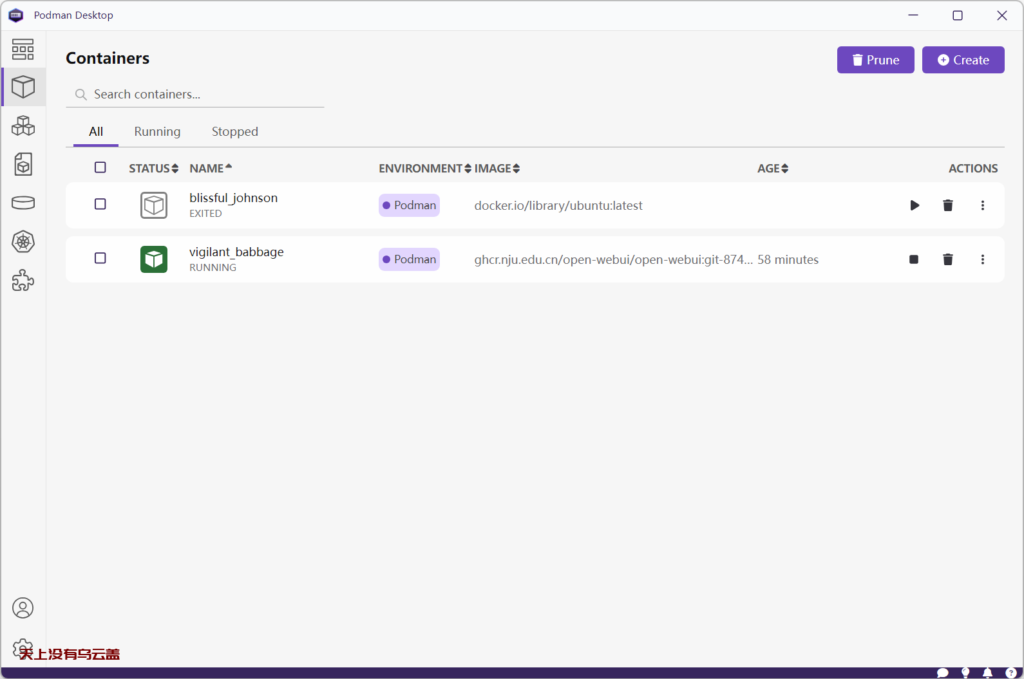Open the Images sidebar icon
Image resolution: width=1024 pixels, height=679 pixels.
coord(23,165)
